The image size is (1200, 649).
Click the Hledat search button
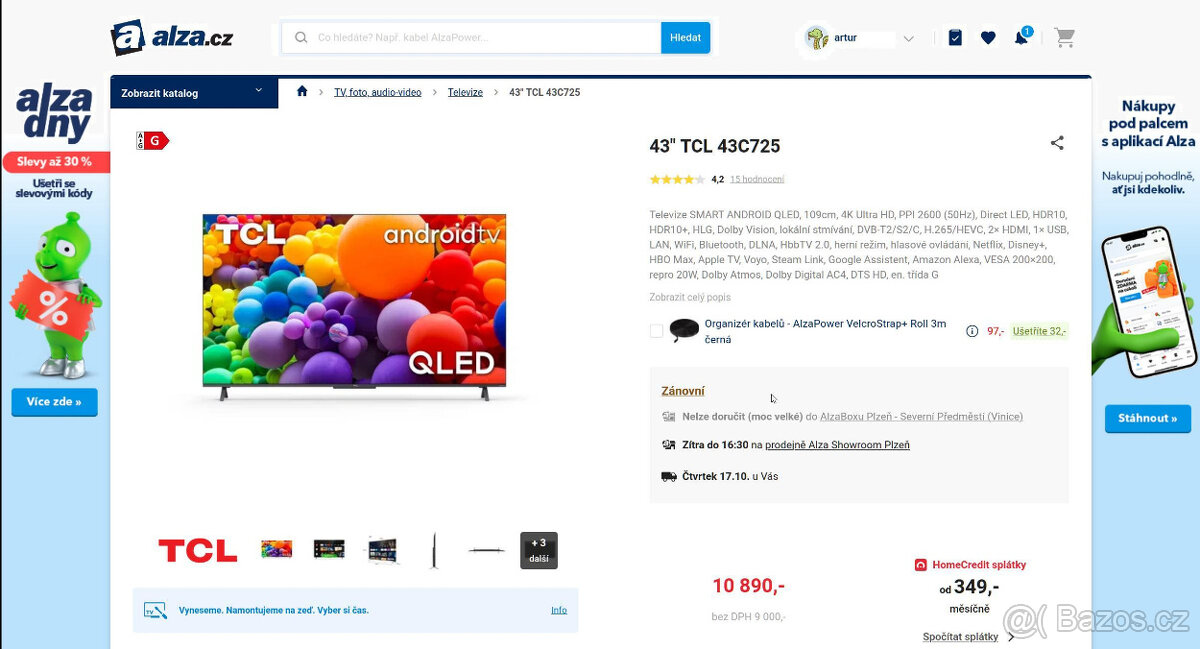coord(685,38)
